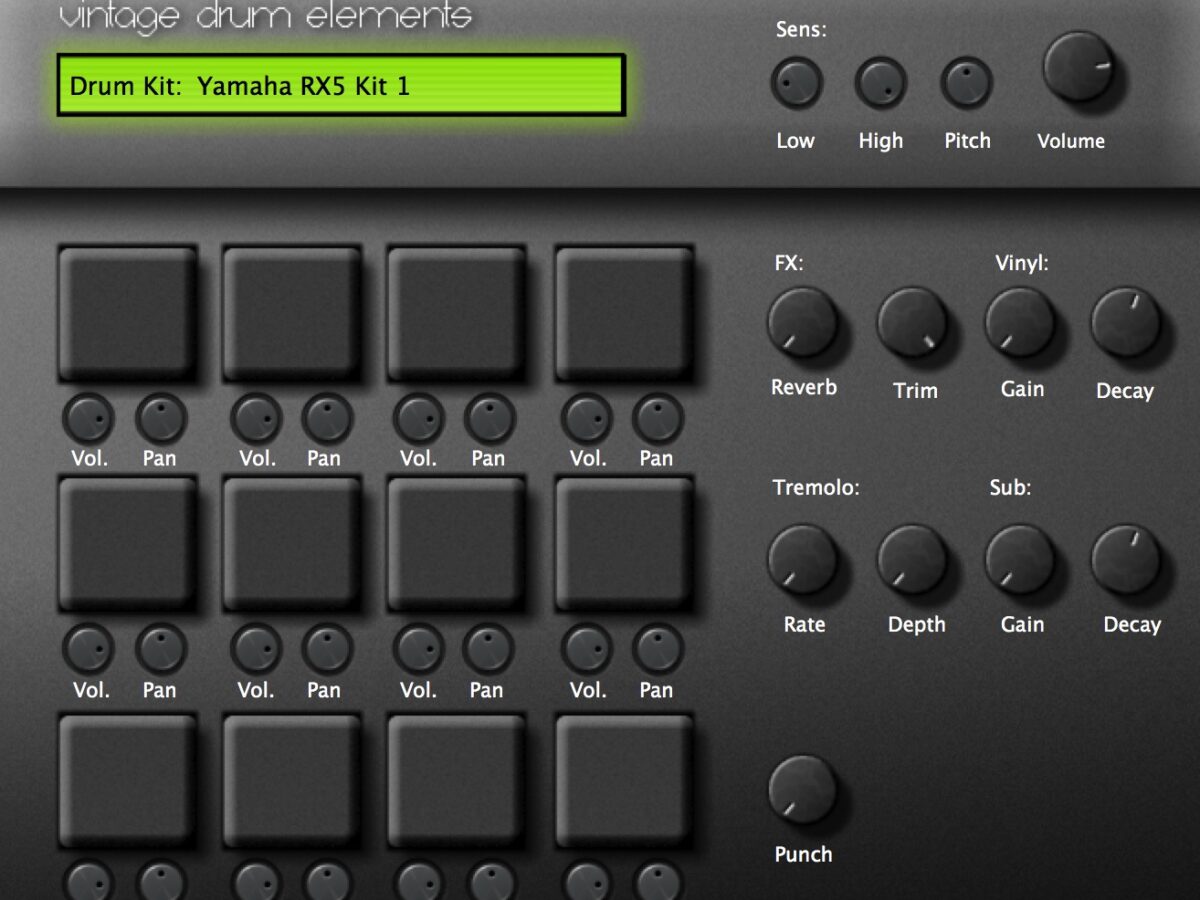This screenshot has width=1200, height=900.
Task: Click the Sub Gain knob
Action: point(1020,559)
